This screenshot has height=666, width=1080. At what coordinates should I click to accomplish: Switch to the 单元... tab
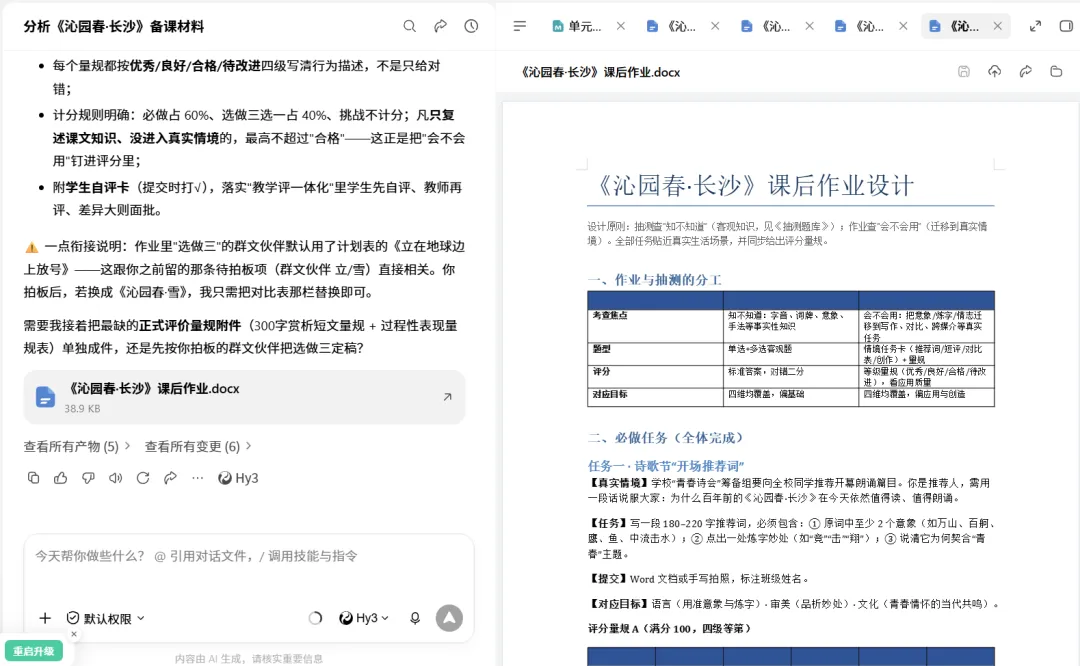pyautogui.click(x=577, y=26)
